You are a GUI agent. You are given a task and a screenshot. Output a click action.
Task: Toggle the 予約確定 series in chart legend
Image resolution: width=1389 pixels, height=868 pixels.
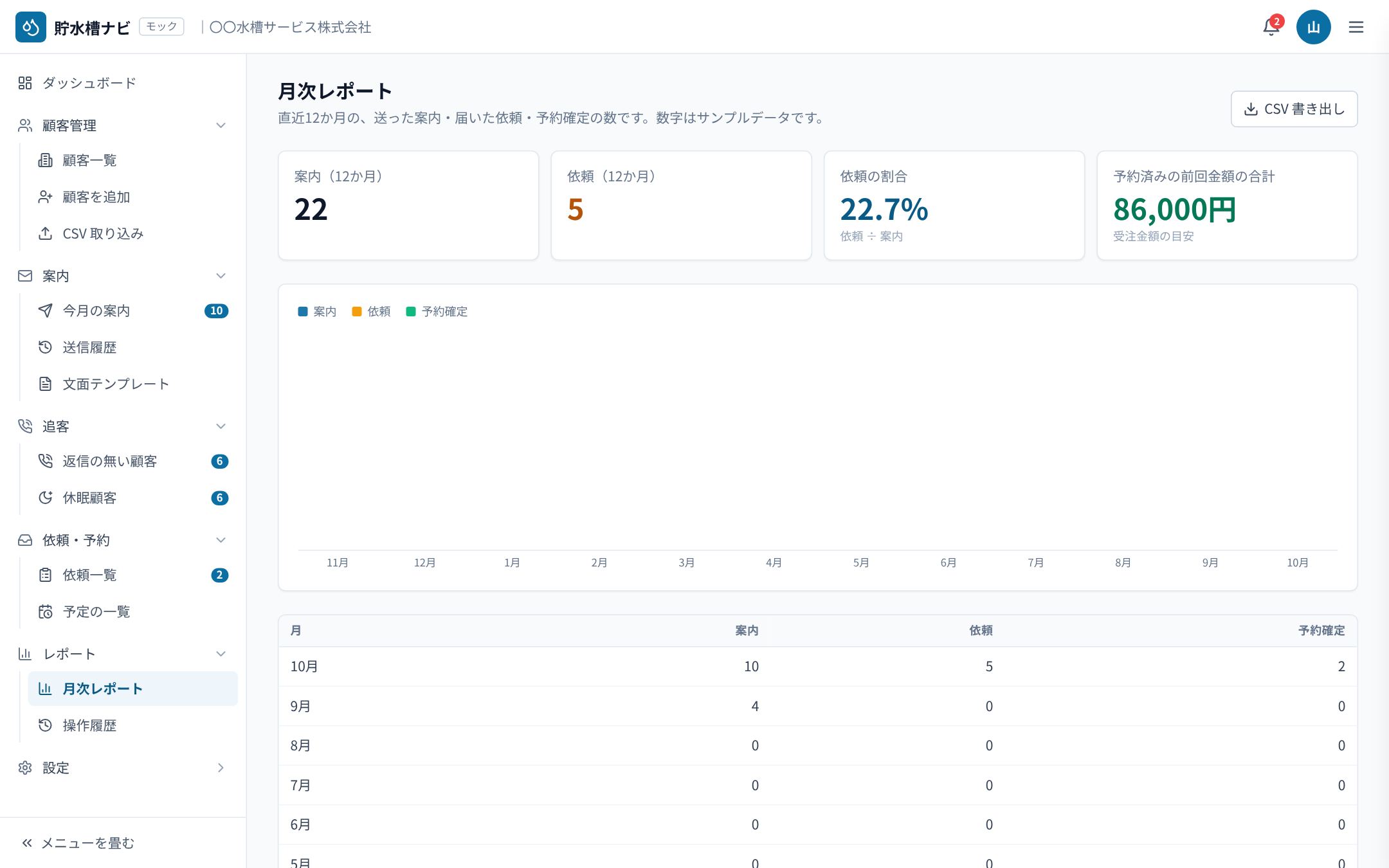437,311
